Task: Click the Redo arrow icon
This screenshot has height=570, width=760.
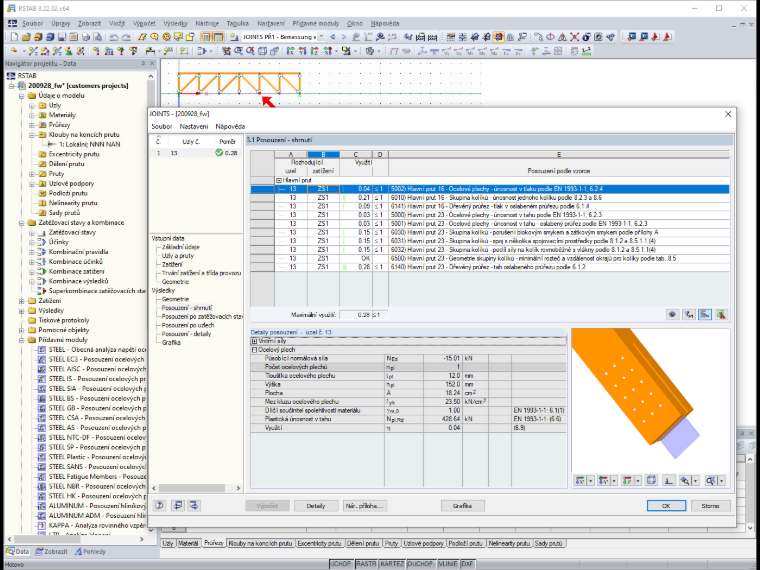Action: (x=126, y=37)
